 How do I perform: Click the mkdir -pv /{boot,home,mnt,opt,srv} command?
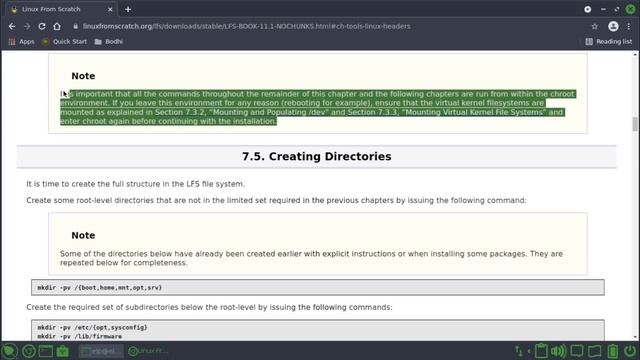click(100, 288)
